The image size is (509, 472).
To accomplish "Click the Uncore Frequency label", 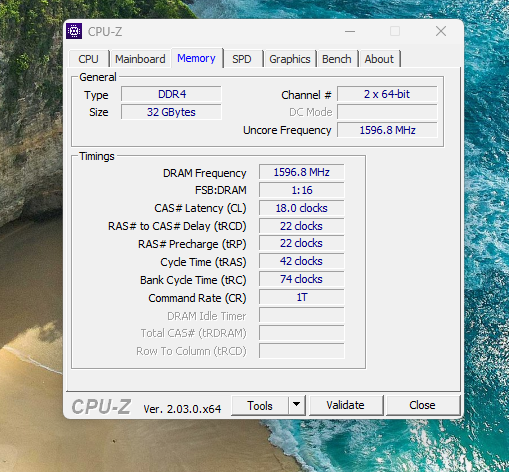I will (287, 130).
